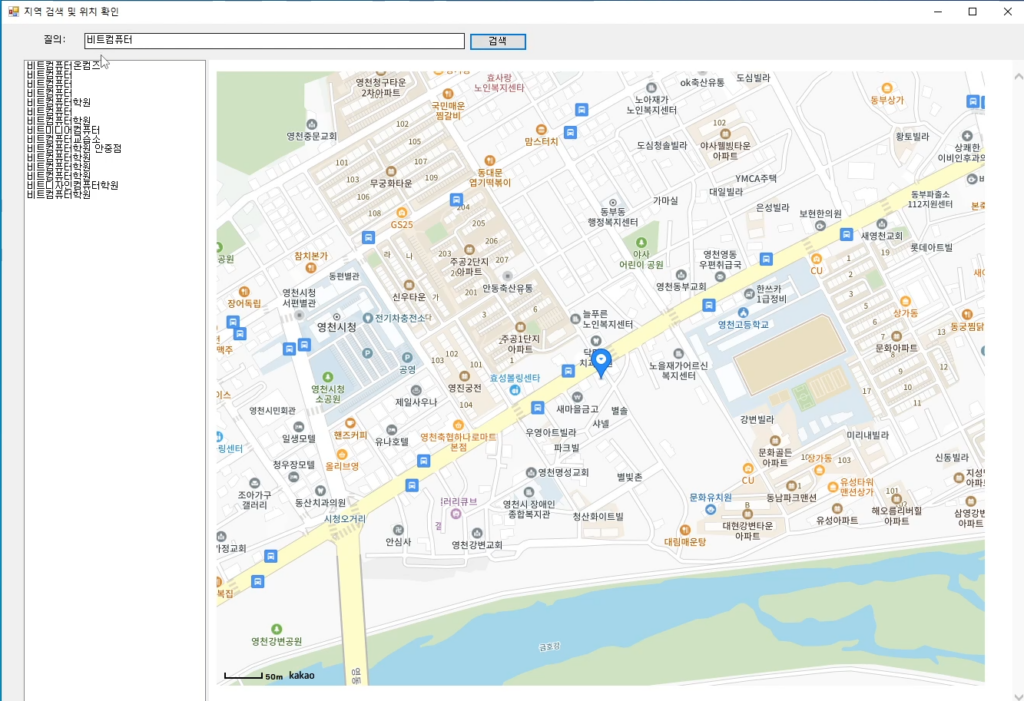
Task: Select the 영천동부교회 church icon
Action: click(x=681, y=274)
